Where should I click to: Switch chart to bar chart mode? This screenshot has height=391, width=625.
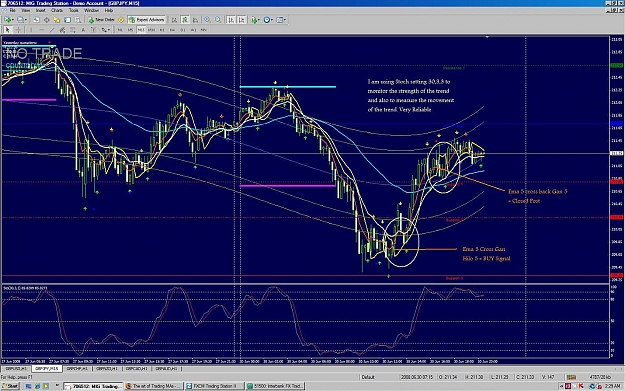coord(175,20)
